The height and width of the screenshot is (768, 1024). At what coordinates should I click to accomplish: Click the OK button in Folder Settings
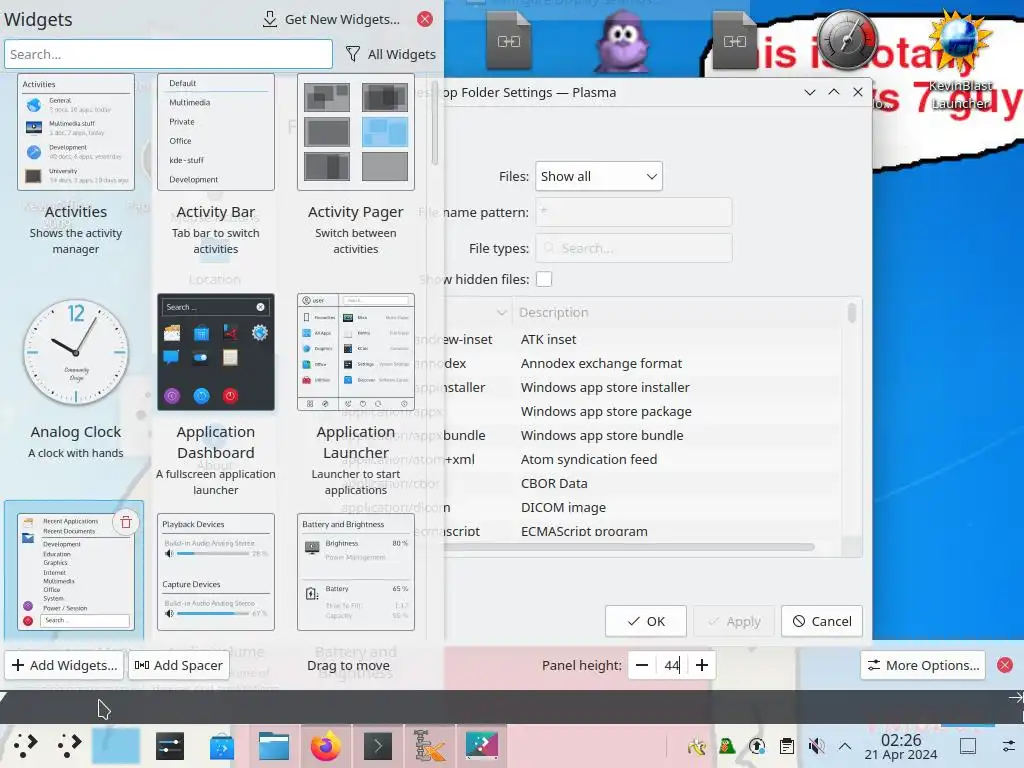point(646,621)
